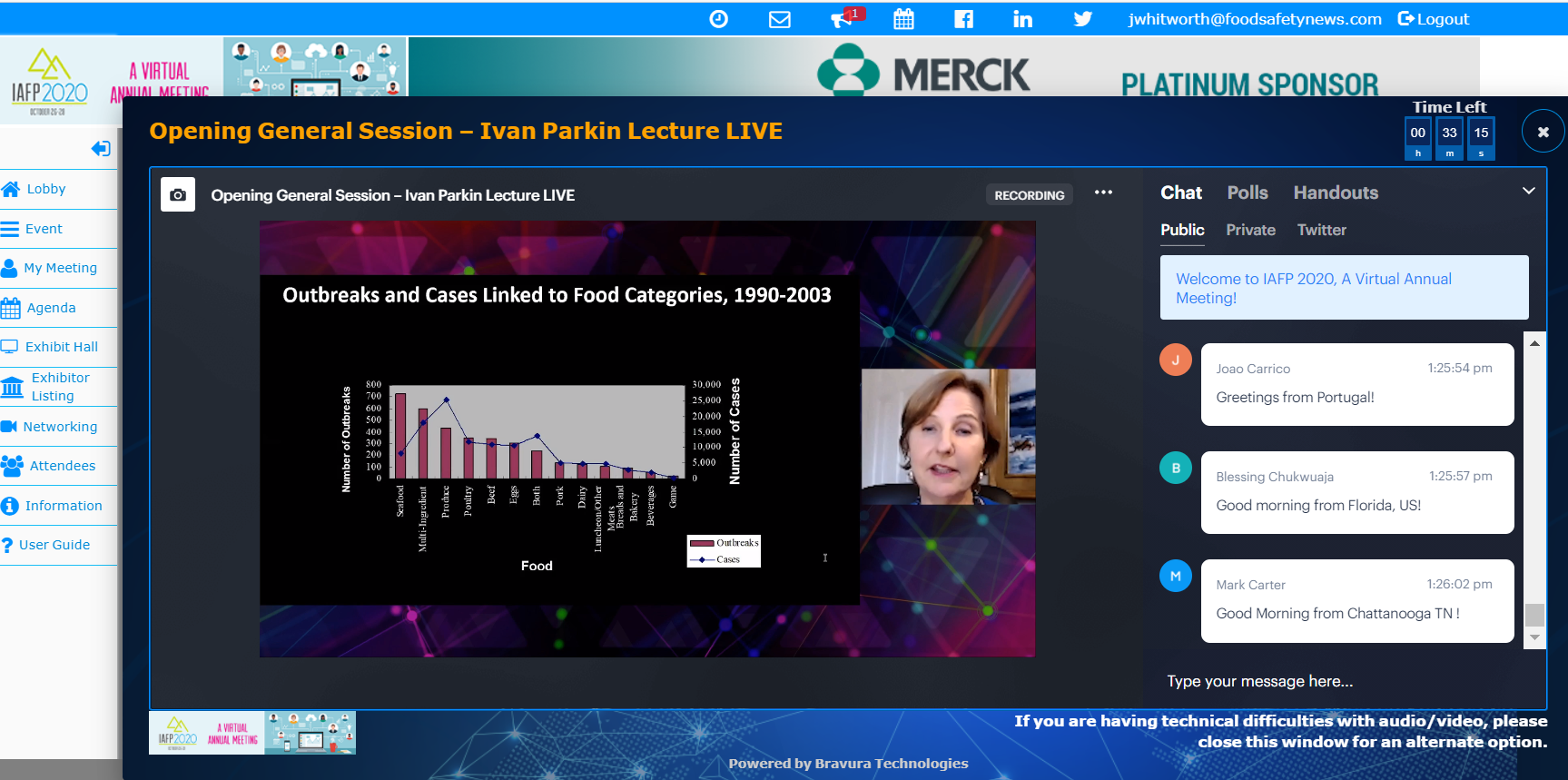
Task: Open the calendar icon in top bar
Action: 903,19
